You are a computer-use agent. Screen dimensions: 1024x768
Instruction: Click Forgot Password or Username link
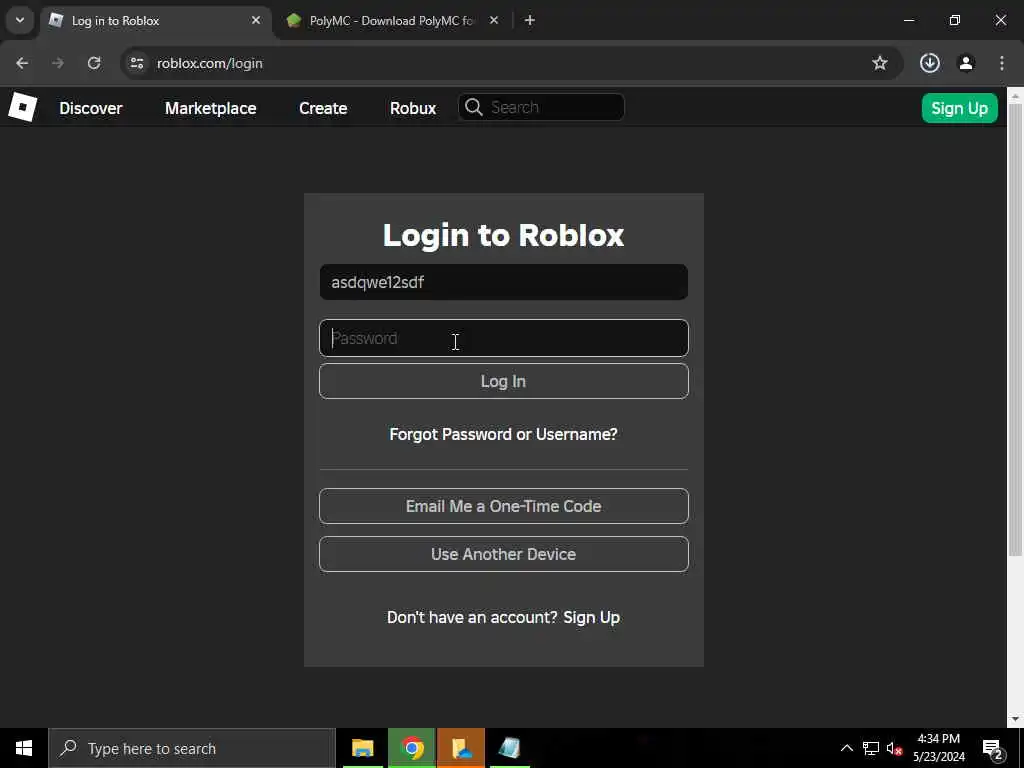504,434
